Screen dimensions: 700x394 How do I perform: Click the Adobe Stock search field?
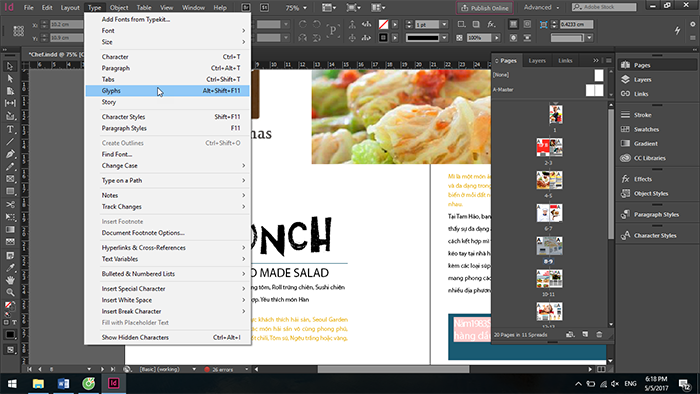(x=604, y=7)
